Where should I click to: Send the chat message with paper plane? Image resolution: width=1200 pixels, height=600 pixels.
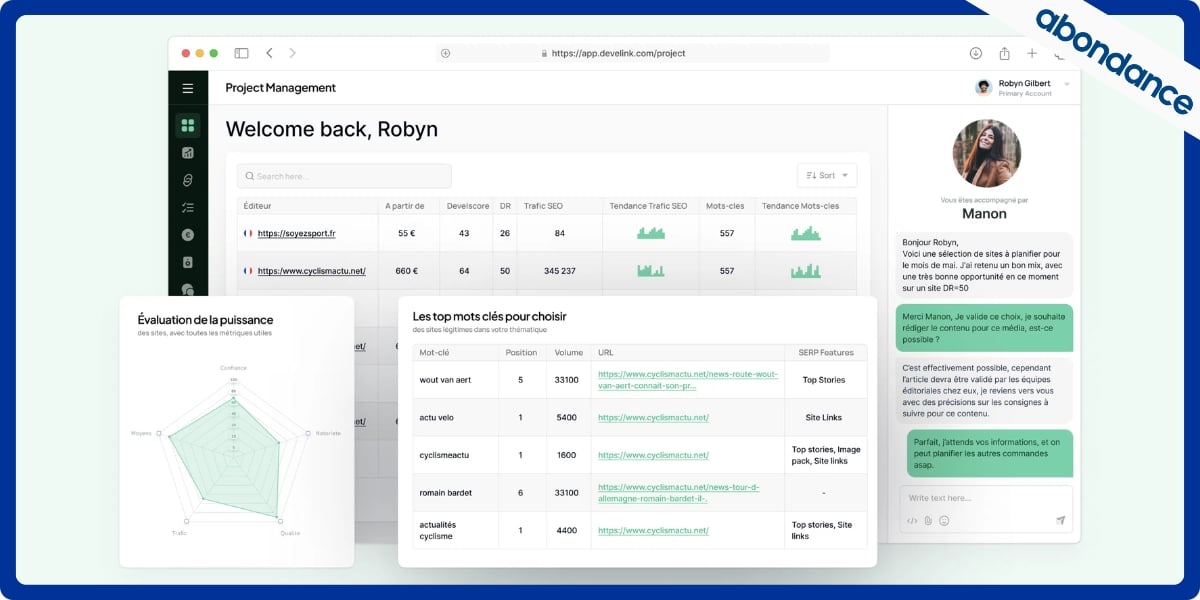tap(1060, 521)
